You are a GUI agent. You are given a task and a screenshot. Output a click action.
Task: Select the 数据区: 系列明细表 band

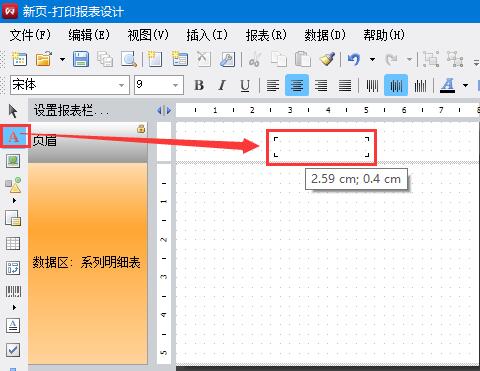pyautogui.click(x=88, y=263)
